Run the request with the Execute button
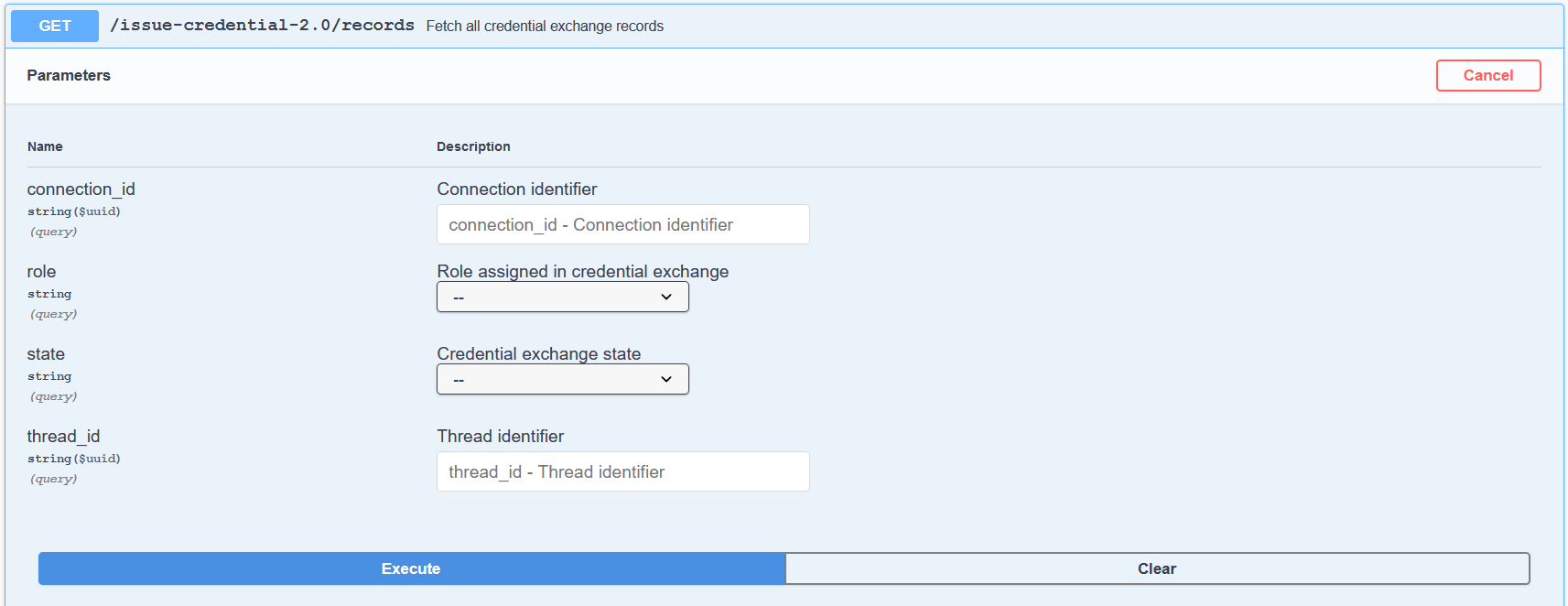 click(411, 568)
